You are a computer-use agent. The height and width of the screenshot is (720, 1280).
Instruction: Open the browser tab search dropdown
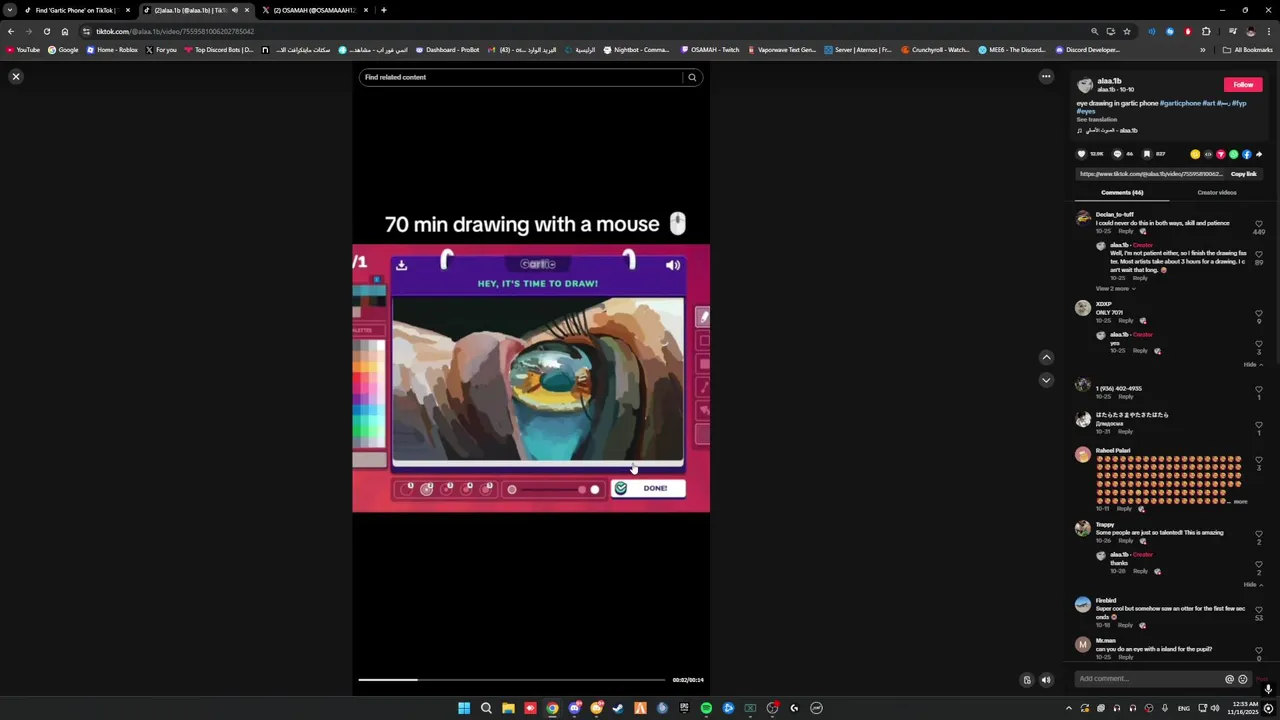[x=9, y=10]
